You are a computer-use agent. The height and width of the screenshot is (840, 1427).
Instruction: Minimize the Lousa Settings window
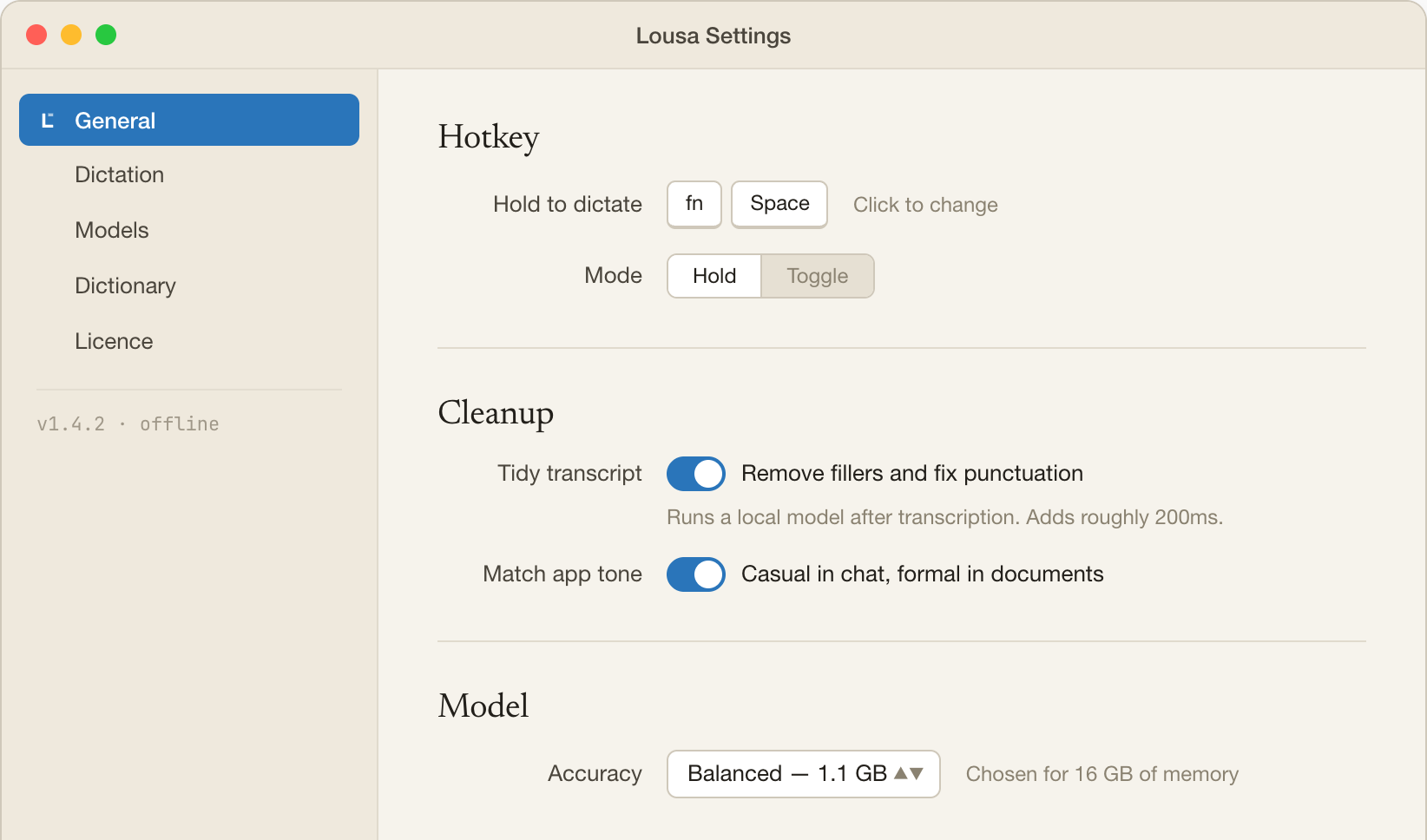click(71, 35)
